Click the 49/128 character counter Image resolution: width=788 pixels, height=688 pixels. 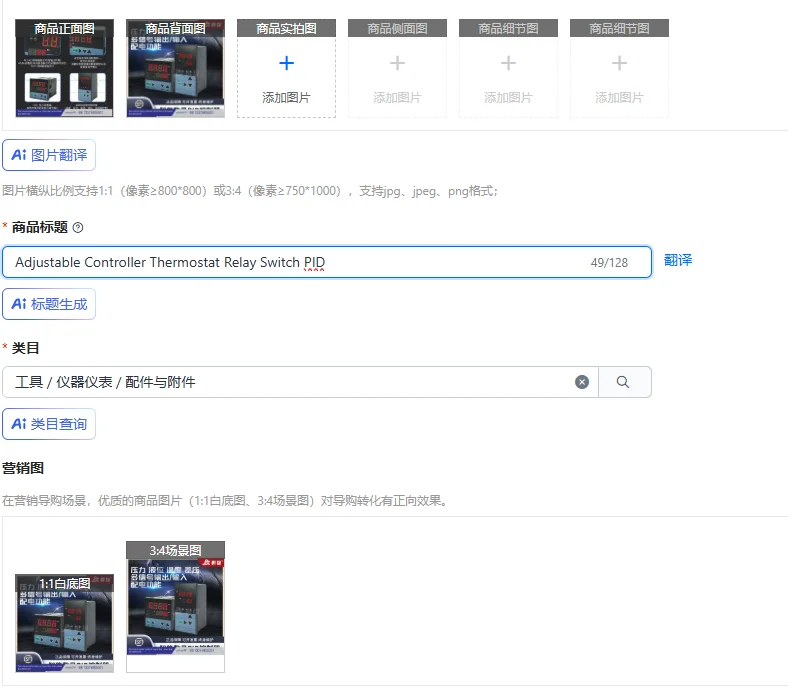609,263
